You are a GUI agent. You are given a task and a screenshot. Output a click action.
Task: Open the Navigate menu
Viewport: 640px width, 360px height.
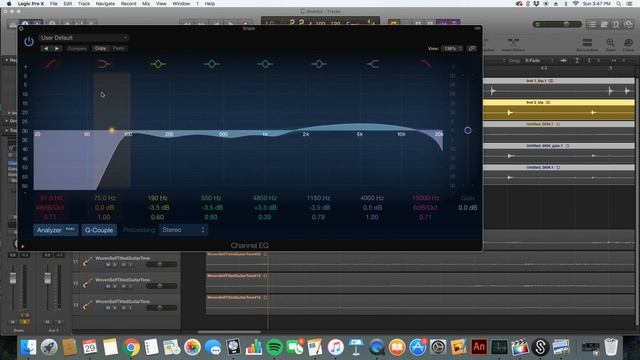pos(105,4)
